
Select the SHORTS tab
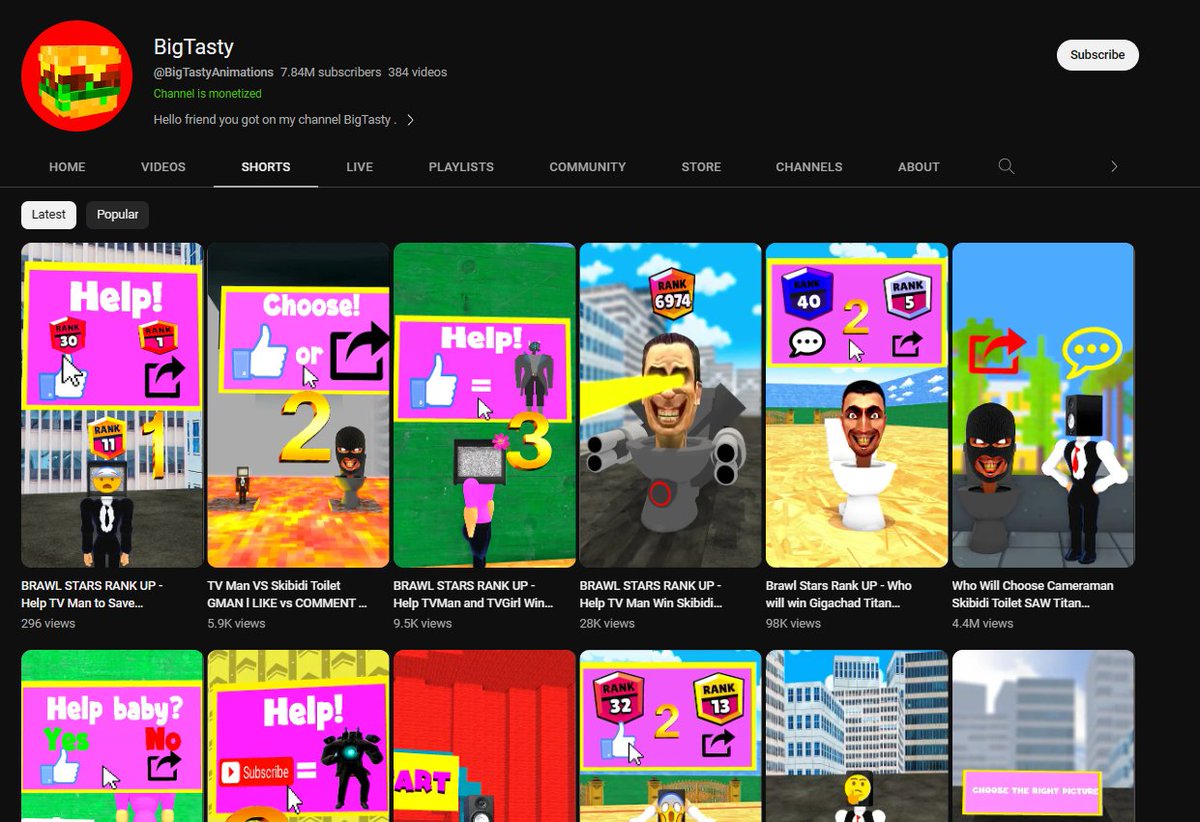point(266,167)
